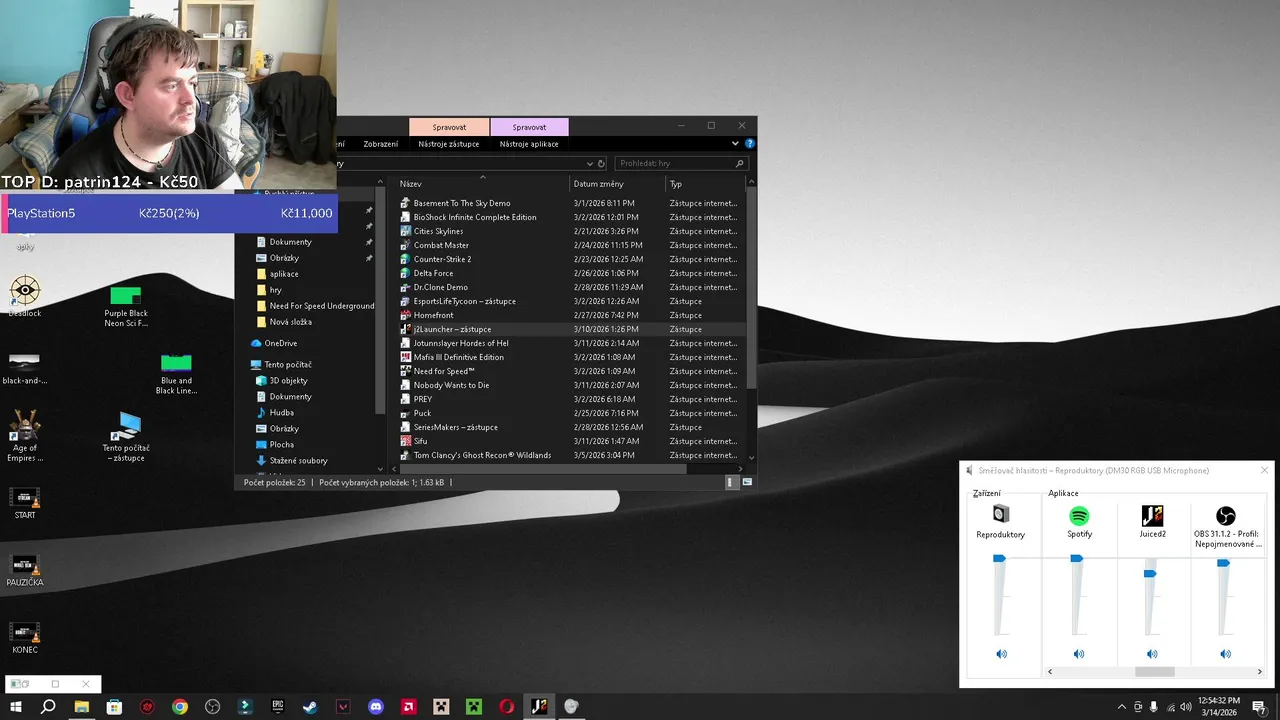Mute Reproduktory device in mixer
Screen dimensions: 1280x720
(1001, 654)
